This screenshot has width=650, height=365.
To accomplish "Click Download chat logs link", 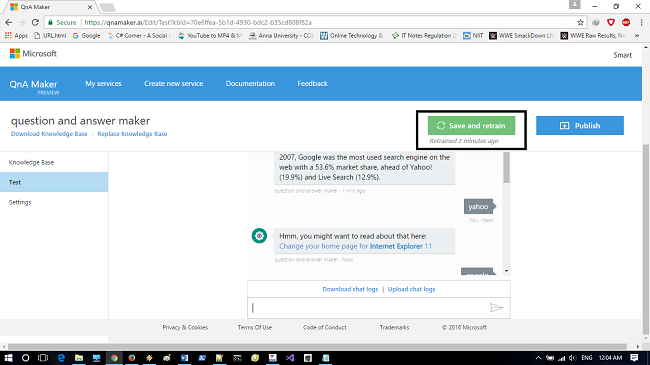I will coord(350,289).
